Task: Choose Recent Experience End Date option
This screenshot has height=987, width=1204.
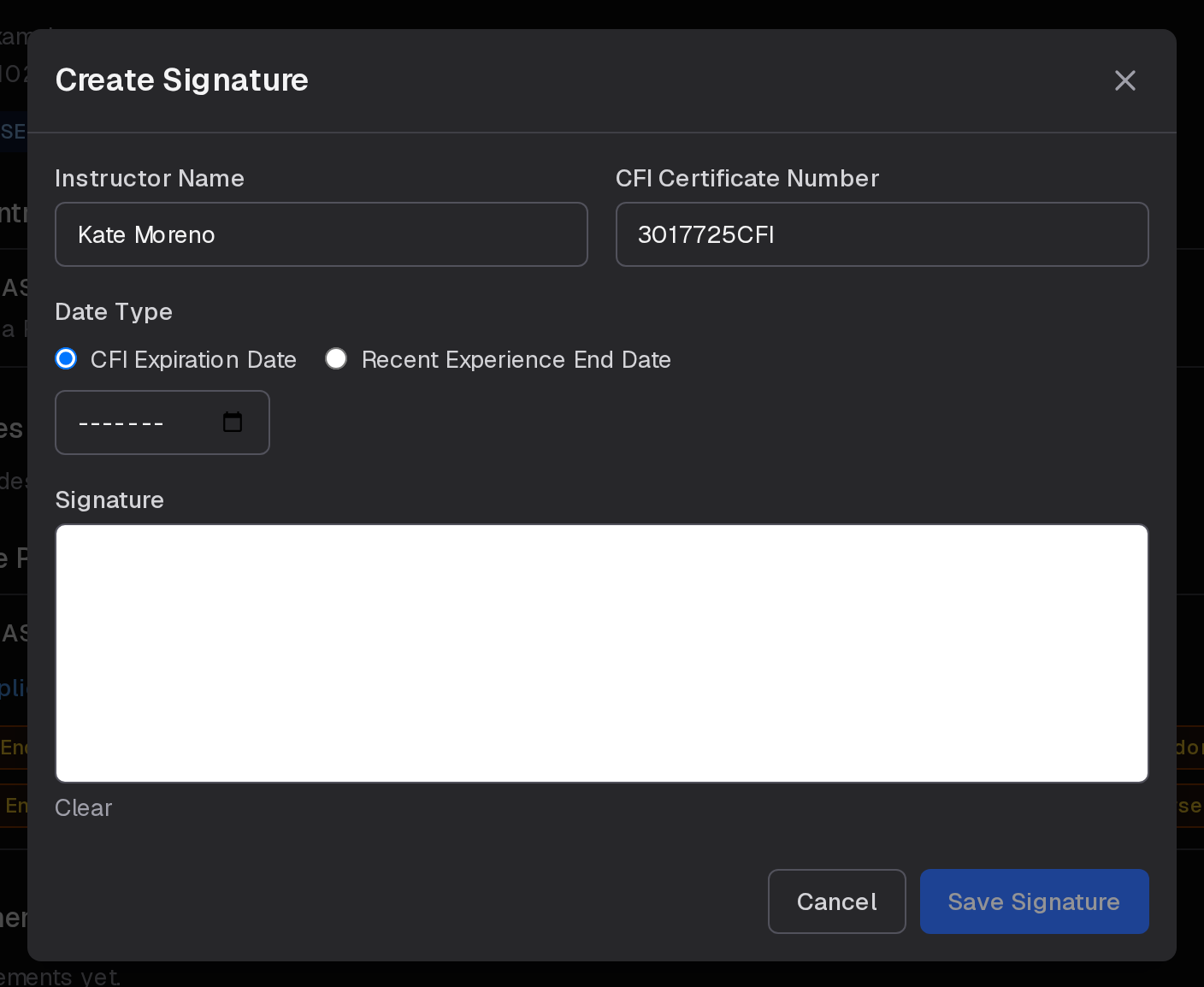Action: pos(336,359)
